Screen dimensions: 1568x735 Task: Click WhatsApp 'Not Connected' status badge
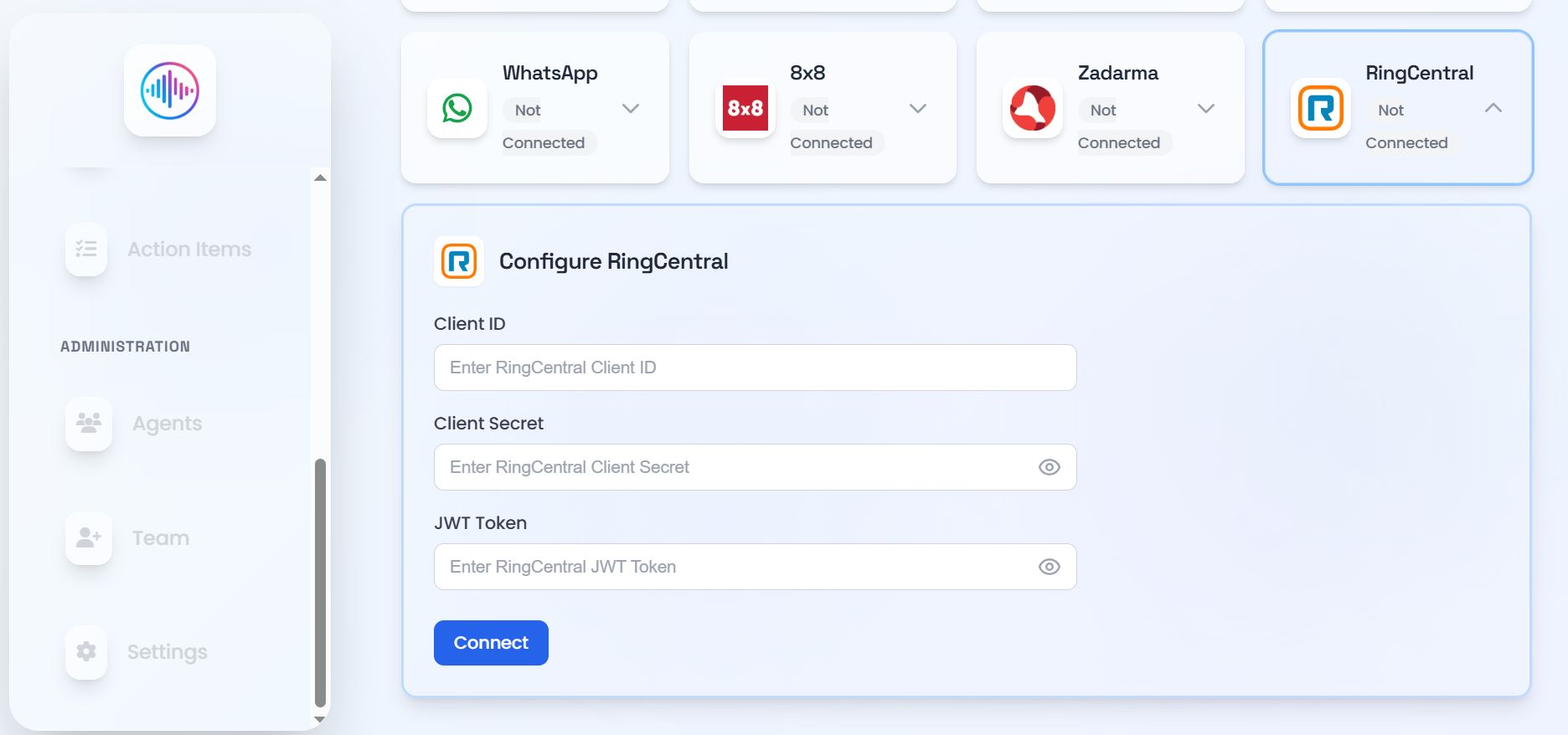tap(549, 126)
